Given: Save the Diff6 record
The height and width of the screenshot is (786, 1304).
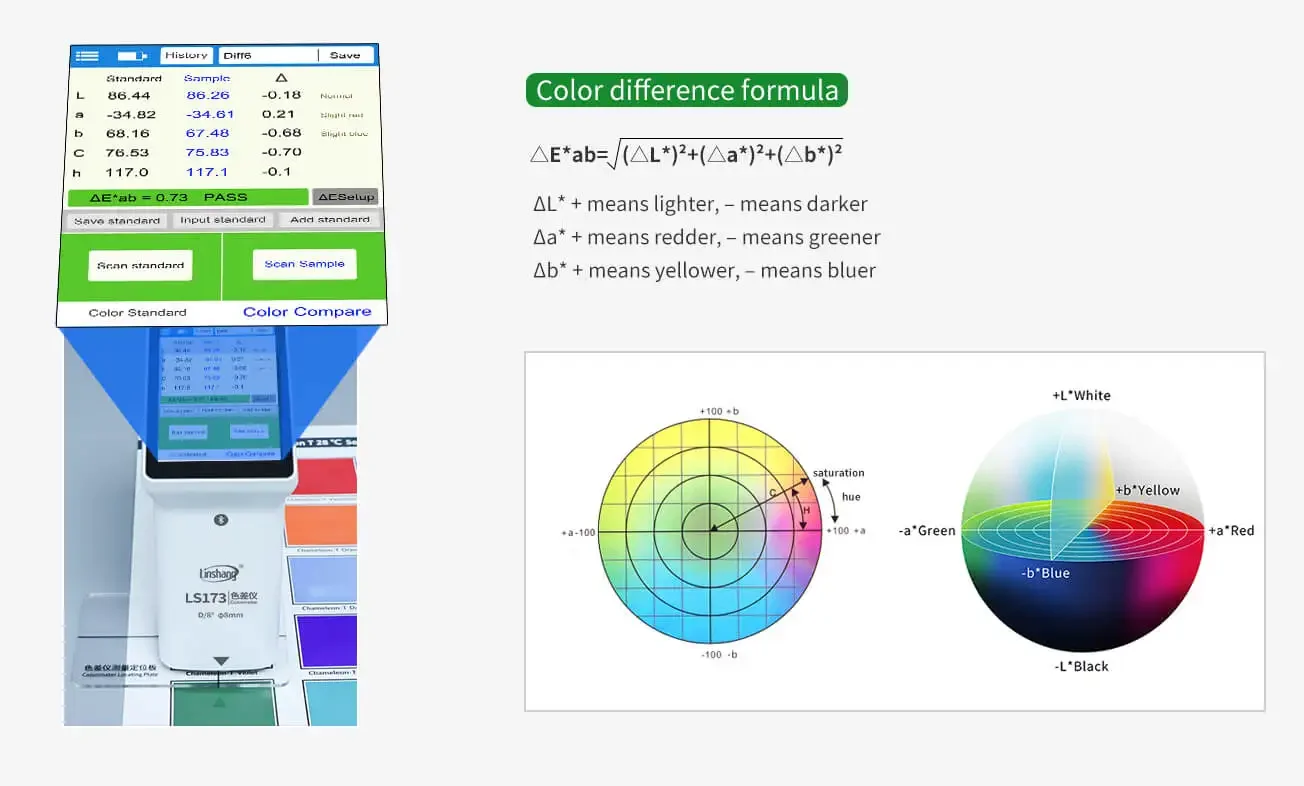Looking at the screenshot, I should coord(345,55).
